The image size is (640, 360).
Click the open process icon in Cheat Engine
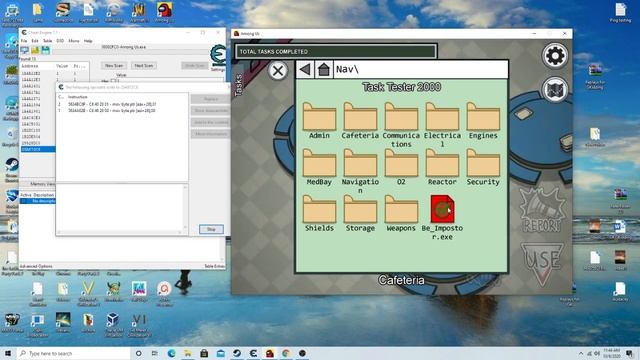pyautogui.click(x=24, y=50)
